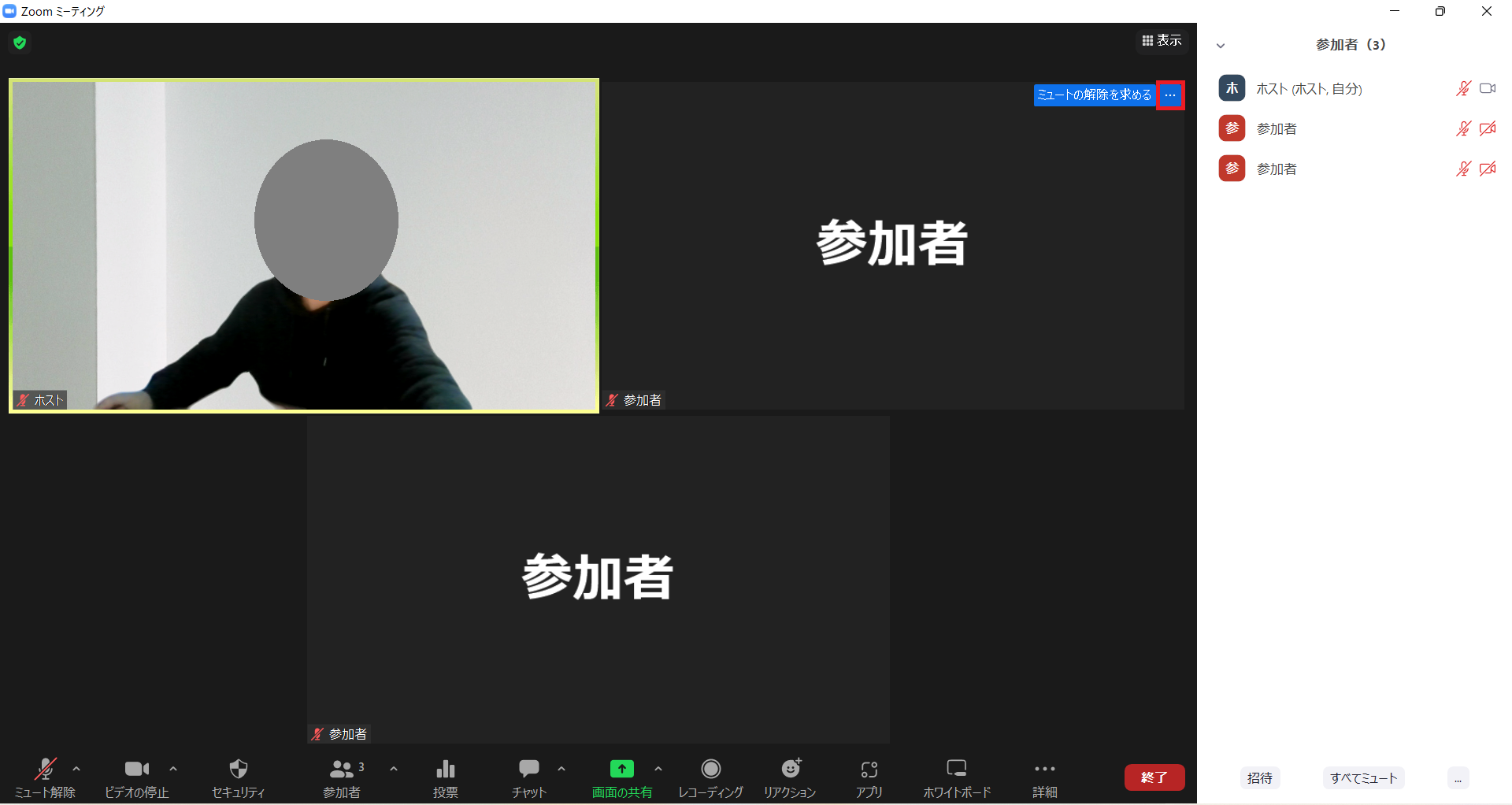This screenshot has width=1512, height=805.
Task: Start screen sharing with 画面の共有
Action: click(621, 770)
